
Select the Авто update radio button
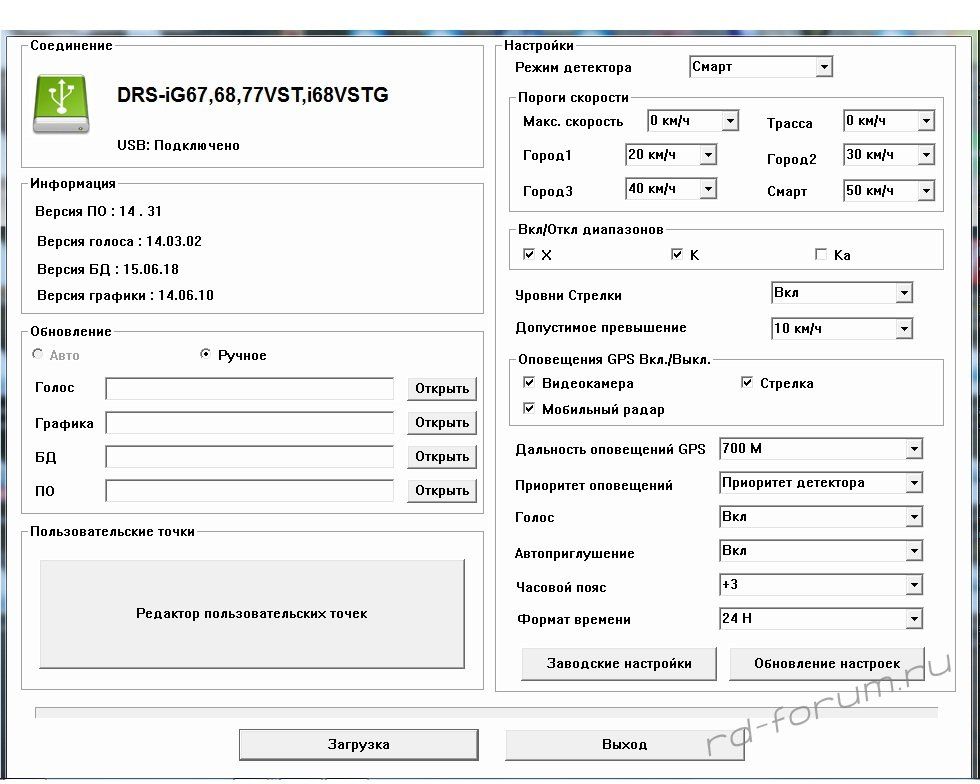(39, 355)
